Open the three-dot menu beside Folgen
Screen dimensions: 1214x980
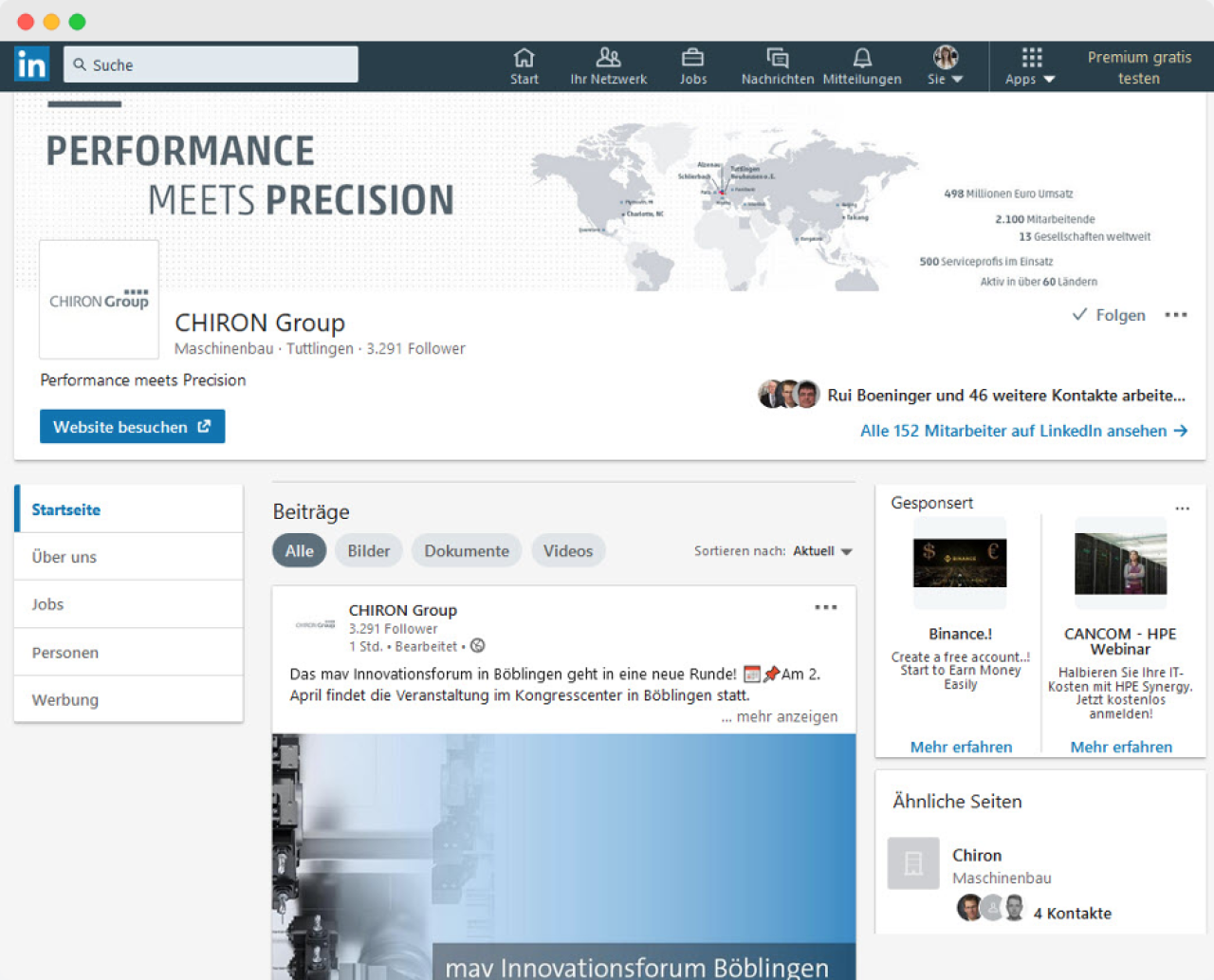(1176, 315)
